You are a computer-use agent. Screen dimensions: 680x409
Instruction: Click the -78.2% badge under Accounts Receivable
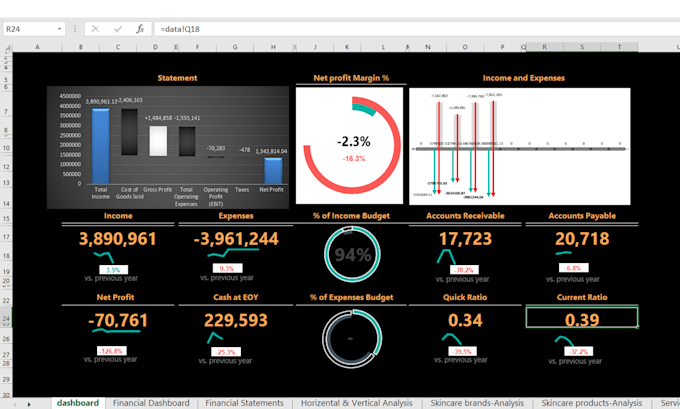(464, 270)
